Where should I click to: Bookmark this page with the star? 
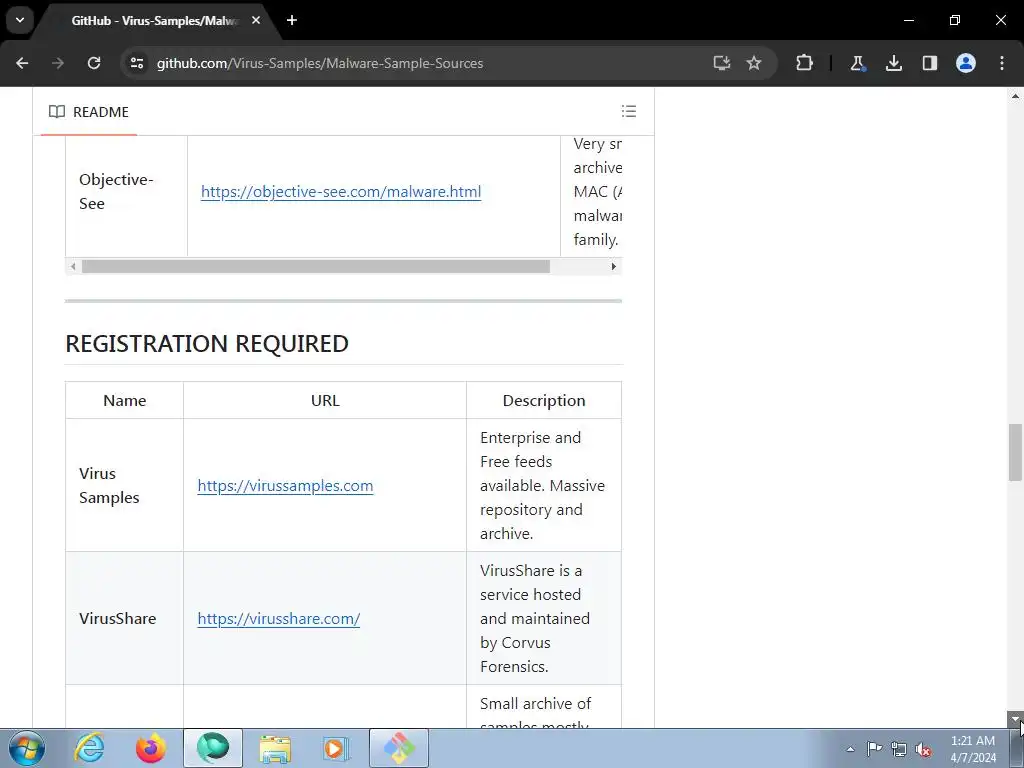pyautogui.click(x=754, y=63)
